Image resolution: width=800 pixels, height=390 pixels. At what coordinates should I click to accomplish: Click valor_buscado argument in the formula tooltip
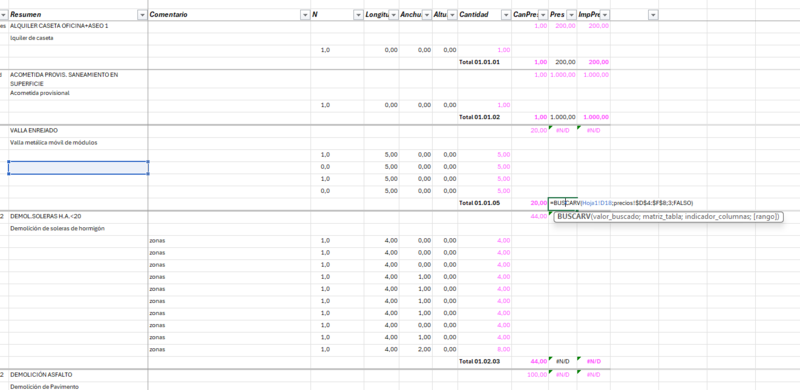pos(614,217)
